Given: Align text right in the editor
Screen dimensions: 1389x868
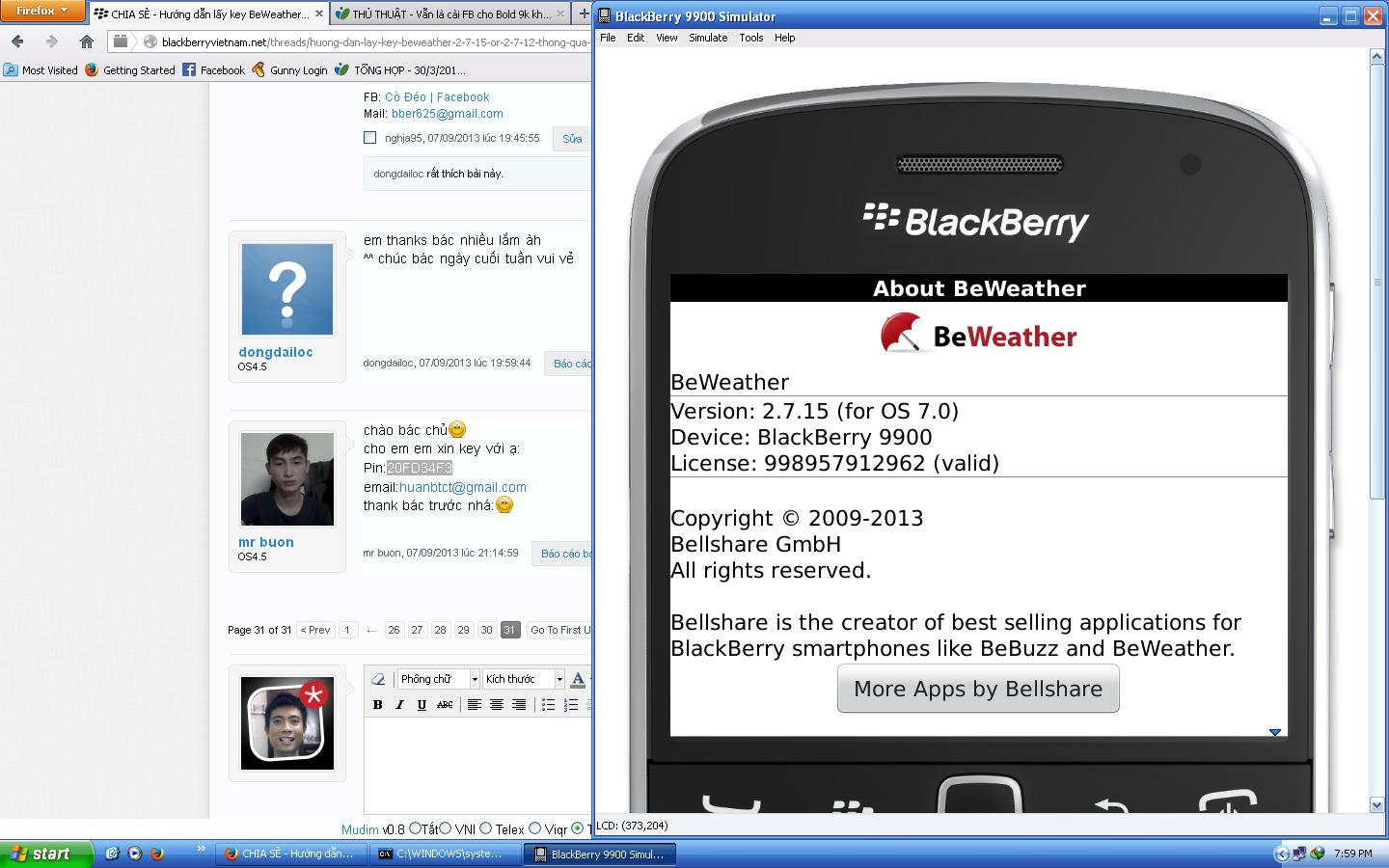Looking at the screenshot, I should pyautogui.click(x=518, y=705).
